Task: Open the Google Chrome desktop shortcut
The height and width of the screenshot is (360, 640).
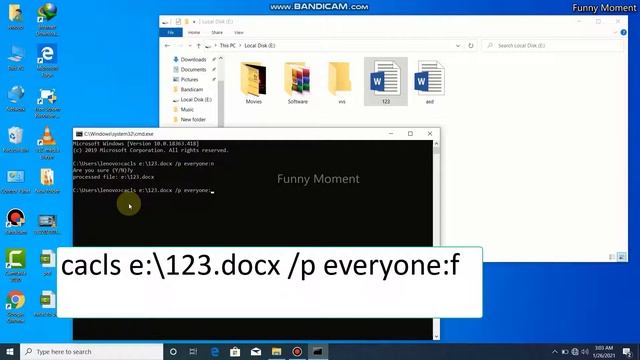Action: coord(16,307)
